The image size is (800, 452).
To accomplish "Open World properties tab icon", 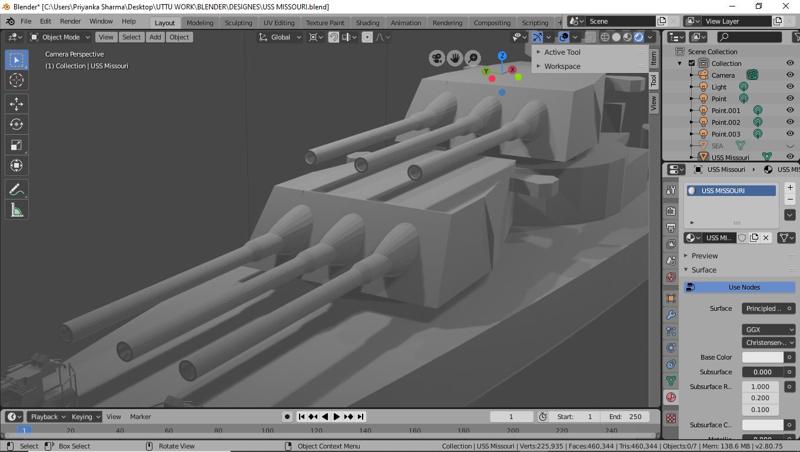I will [x=671, y=277].
